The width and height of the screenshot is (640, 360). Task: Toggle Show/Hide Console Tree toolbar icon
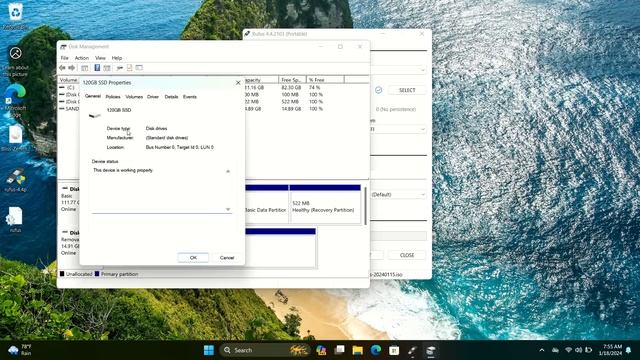(x=84, y=68)
